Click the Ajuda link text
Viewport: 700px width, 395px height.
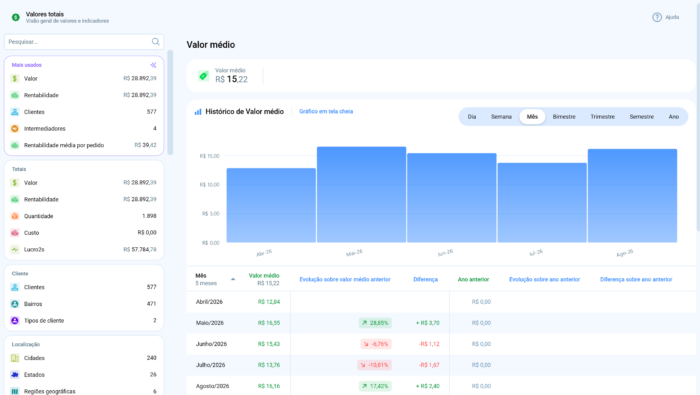[x=672, y=17]
